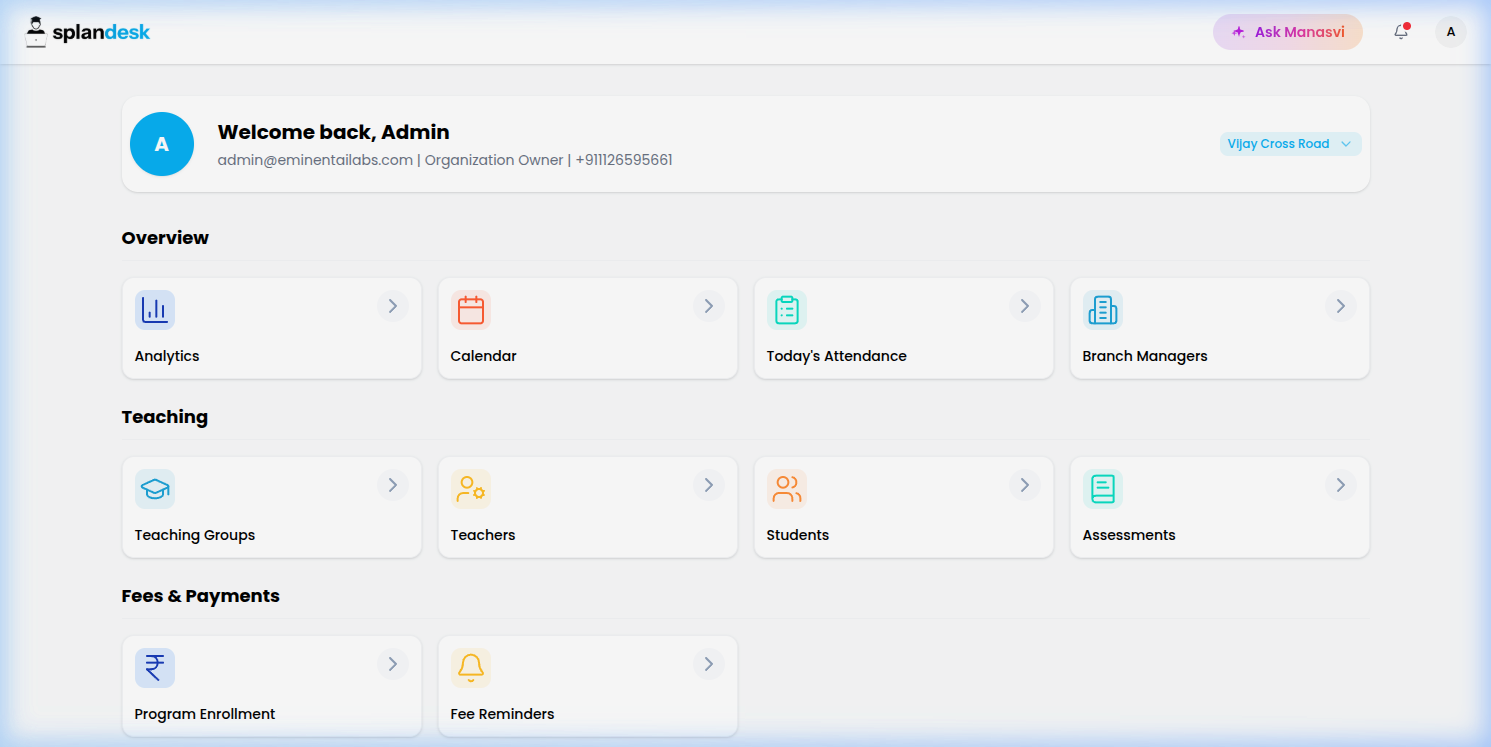Click the arrow on the Assessments card

(1341, 485)
